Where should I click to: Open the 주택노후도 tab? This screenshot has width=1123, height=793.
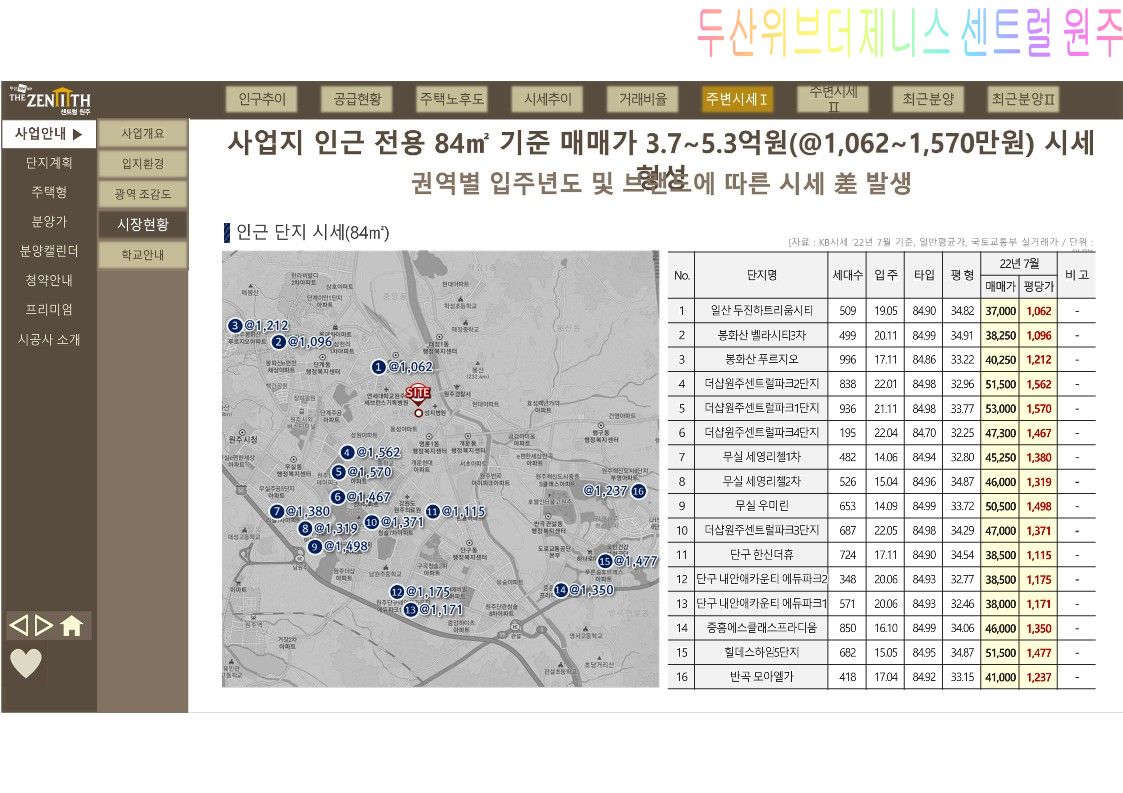[x=452, y=99]
